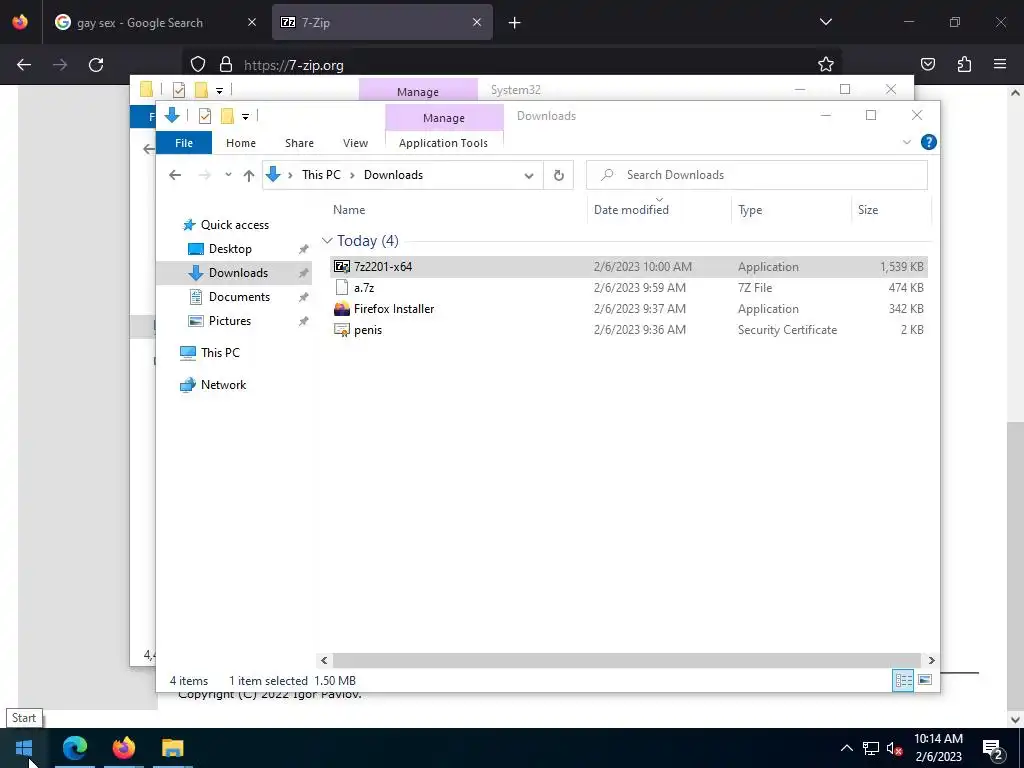Open a new Firefox tab

[515, 23]
